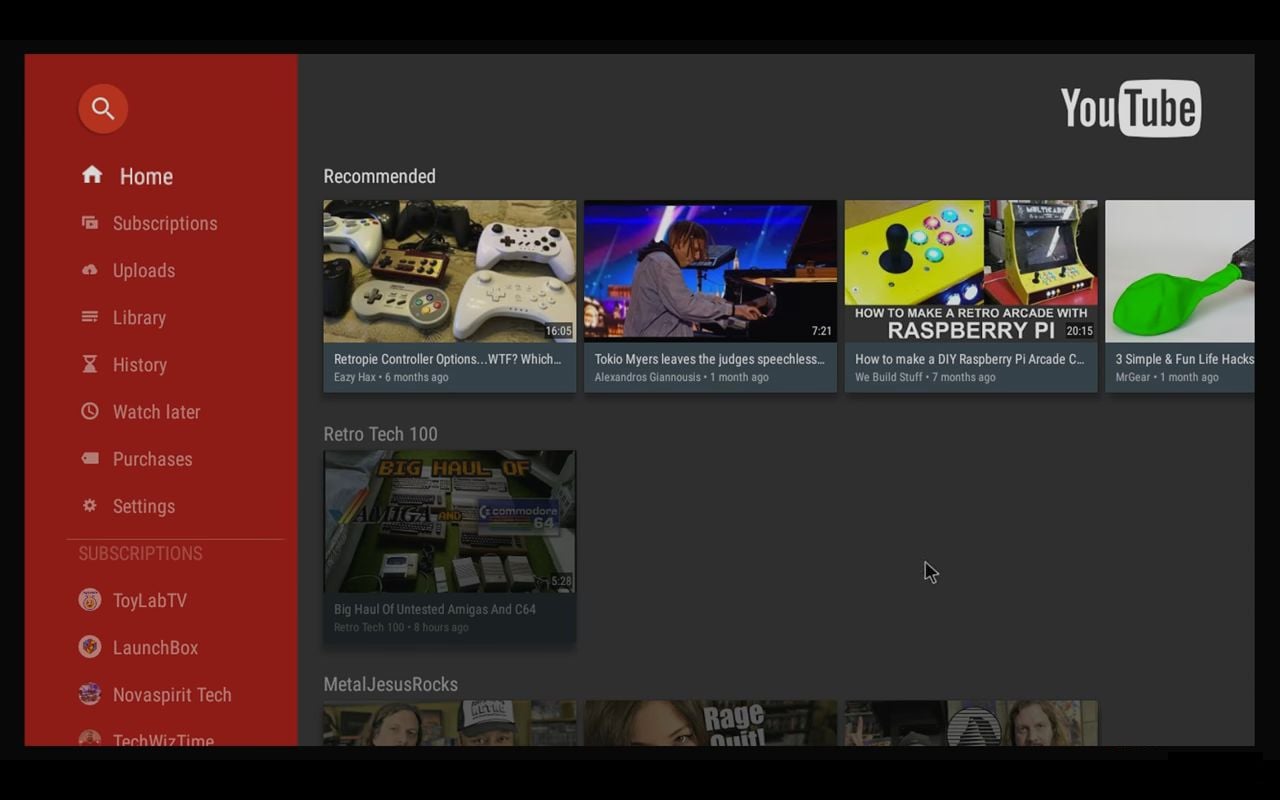Click the Subscriptions sidebar icon
The image size is (1280, 800).
coord(90,223)
